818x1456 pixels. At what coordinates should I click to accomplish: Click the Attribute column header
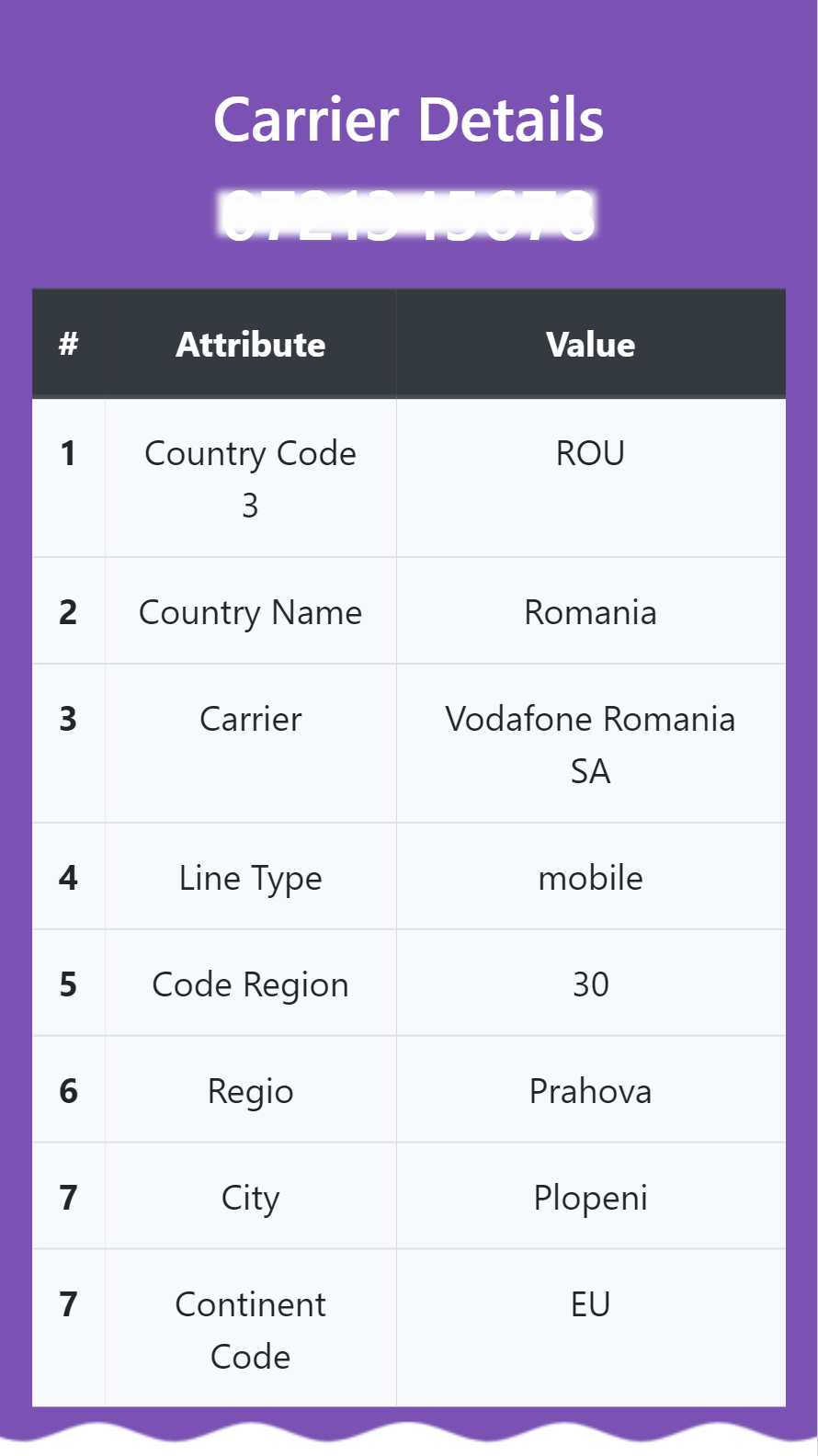click(x=251, y=345)
